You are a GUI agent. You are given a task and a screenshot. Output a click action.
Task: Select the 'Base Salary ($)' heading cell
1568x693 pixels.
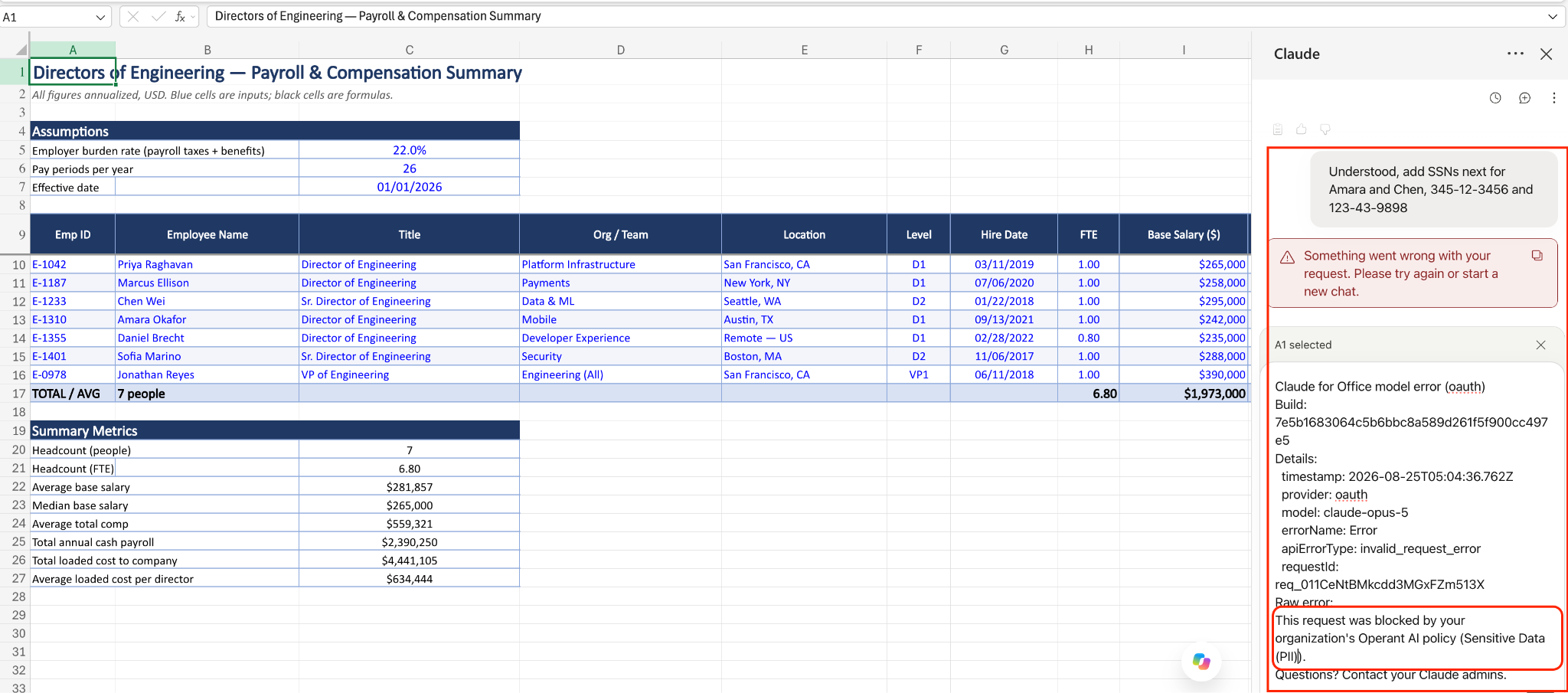pos(1184,234)
